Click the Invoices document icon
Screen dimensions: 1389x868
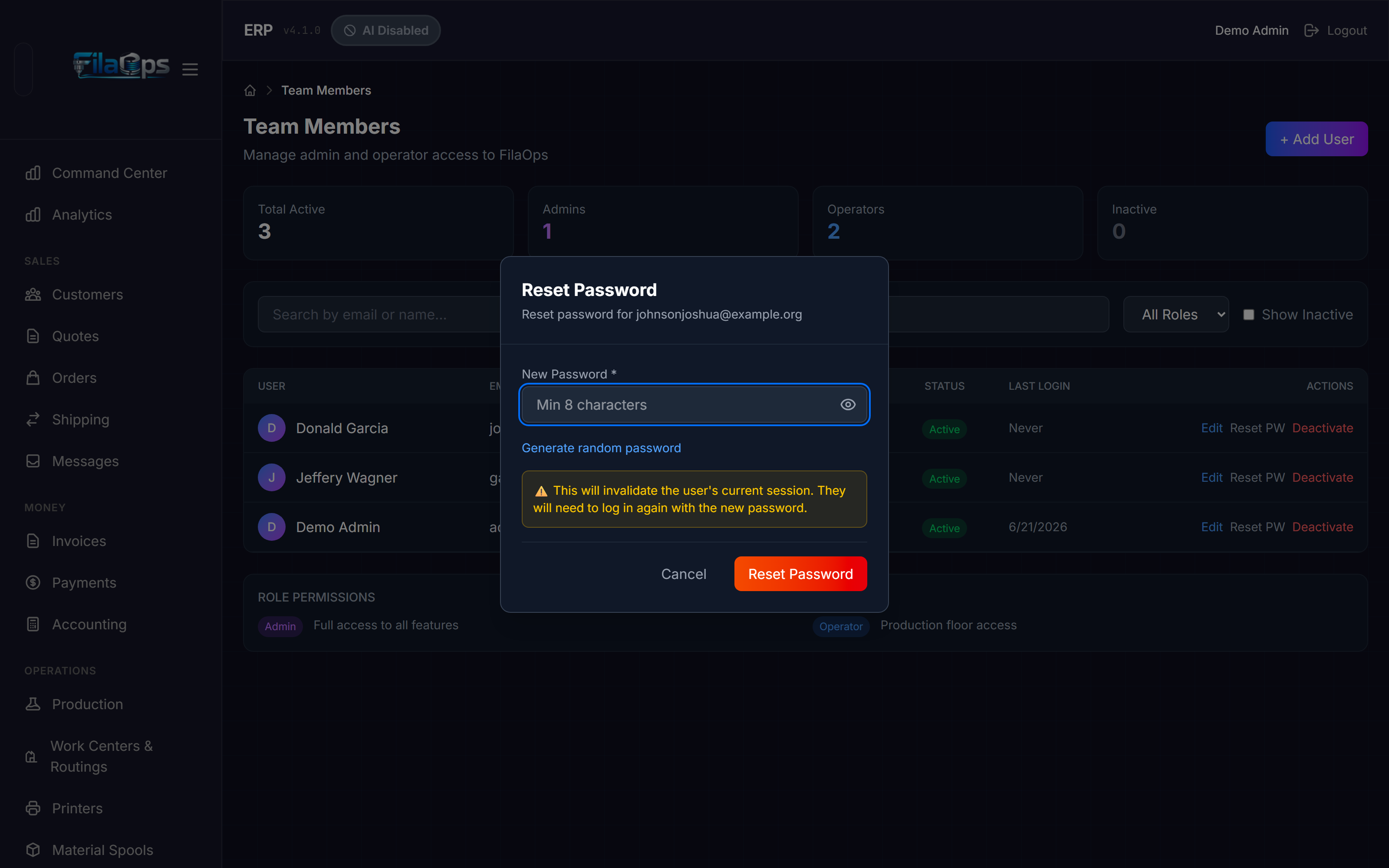(33, 541)
